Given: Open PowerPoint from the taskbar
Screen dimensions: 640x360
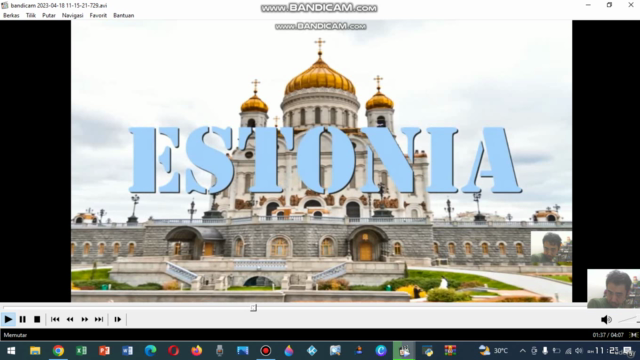Looking at the screenshot, I should 104,351.
